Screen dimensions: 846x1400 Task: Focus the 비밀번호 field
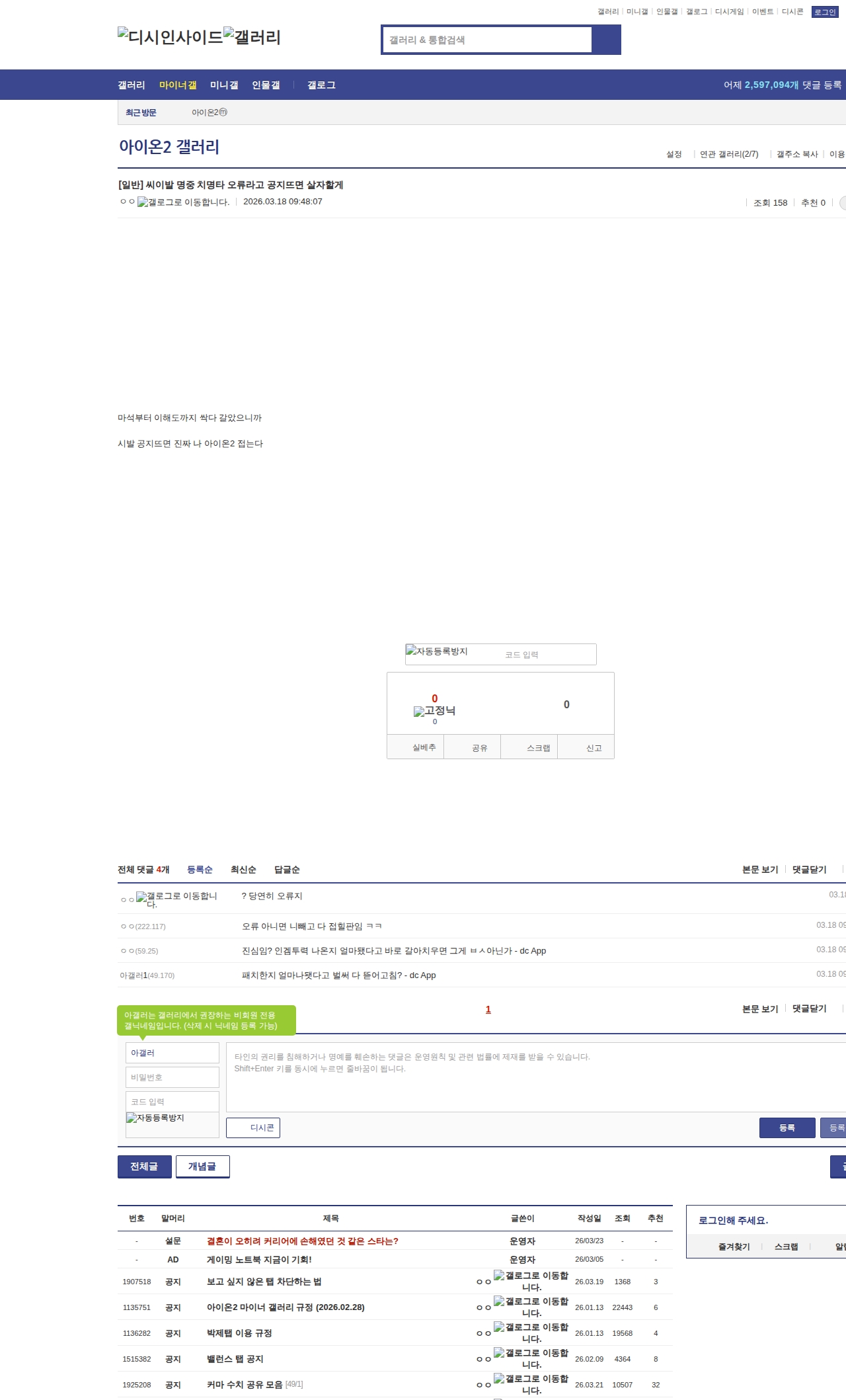pos(173,1077)
